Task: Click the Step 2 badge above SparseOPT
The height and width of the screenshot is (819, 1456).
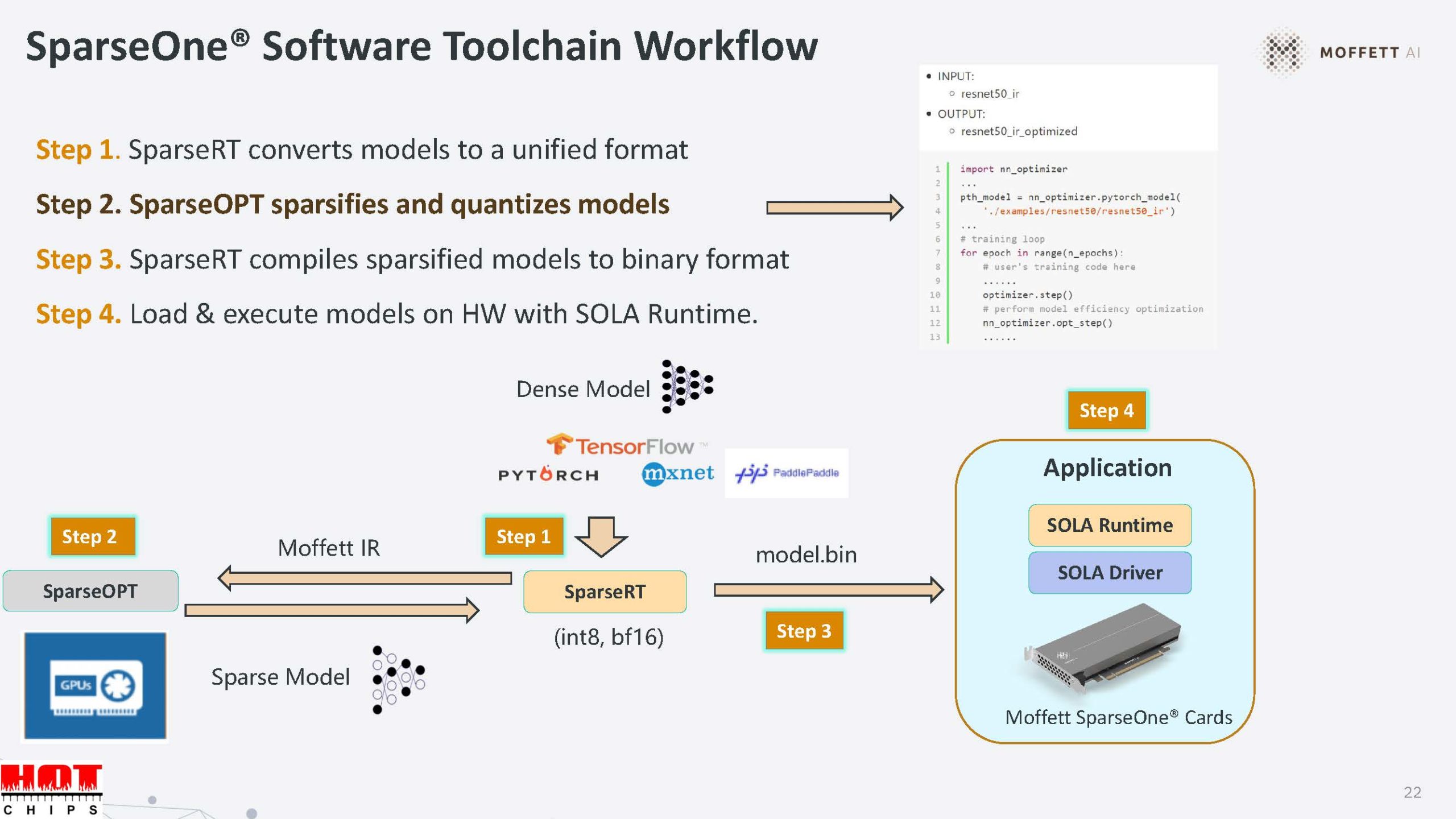Action: 93,536
